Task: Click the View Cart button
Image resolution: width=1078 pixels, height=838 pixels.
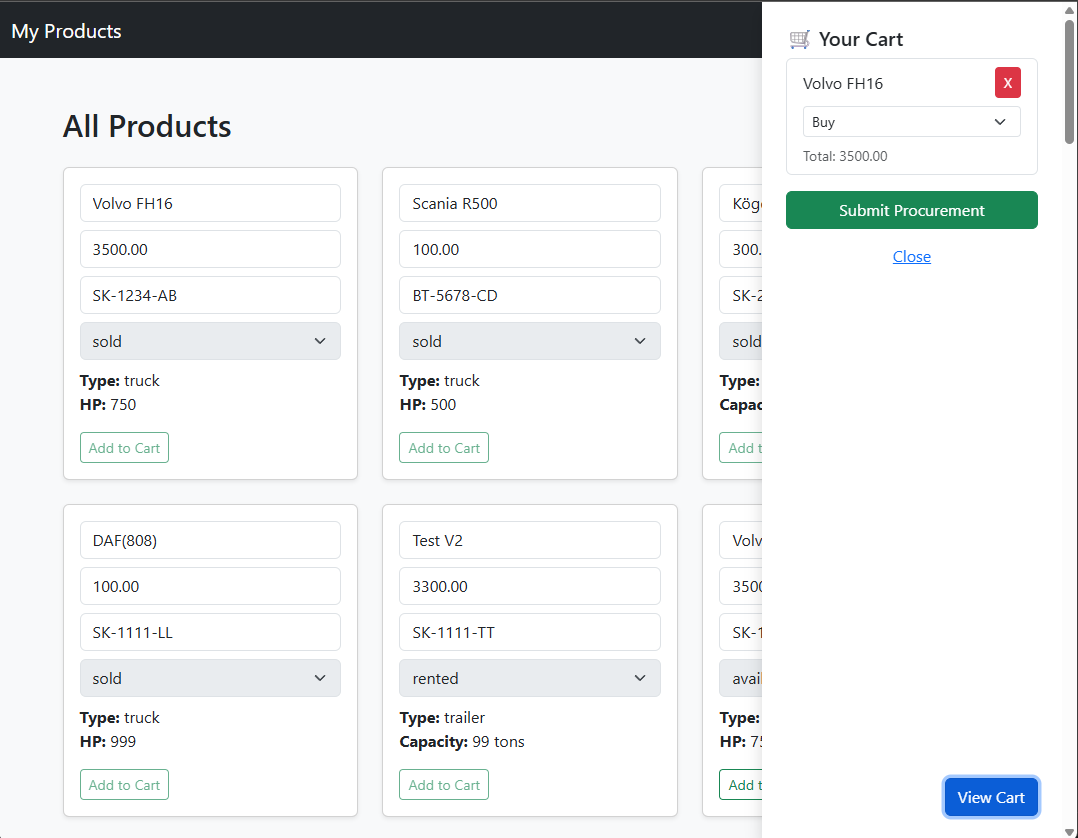Action: coord(990,797)
